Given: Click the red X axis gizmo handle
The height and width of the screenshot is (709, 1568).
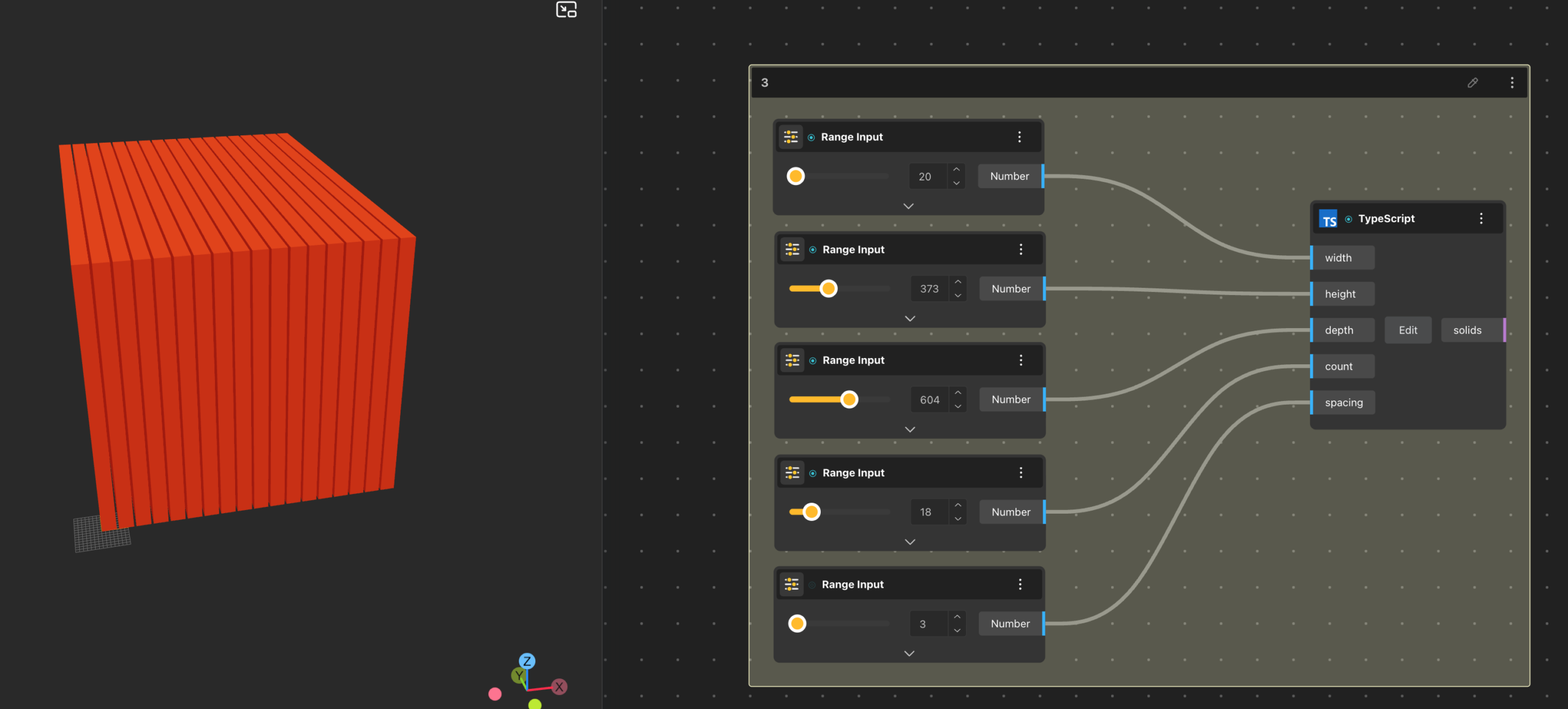Looking at the screenshot, I should [x=559, y=687].
